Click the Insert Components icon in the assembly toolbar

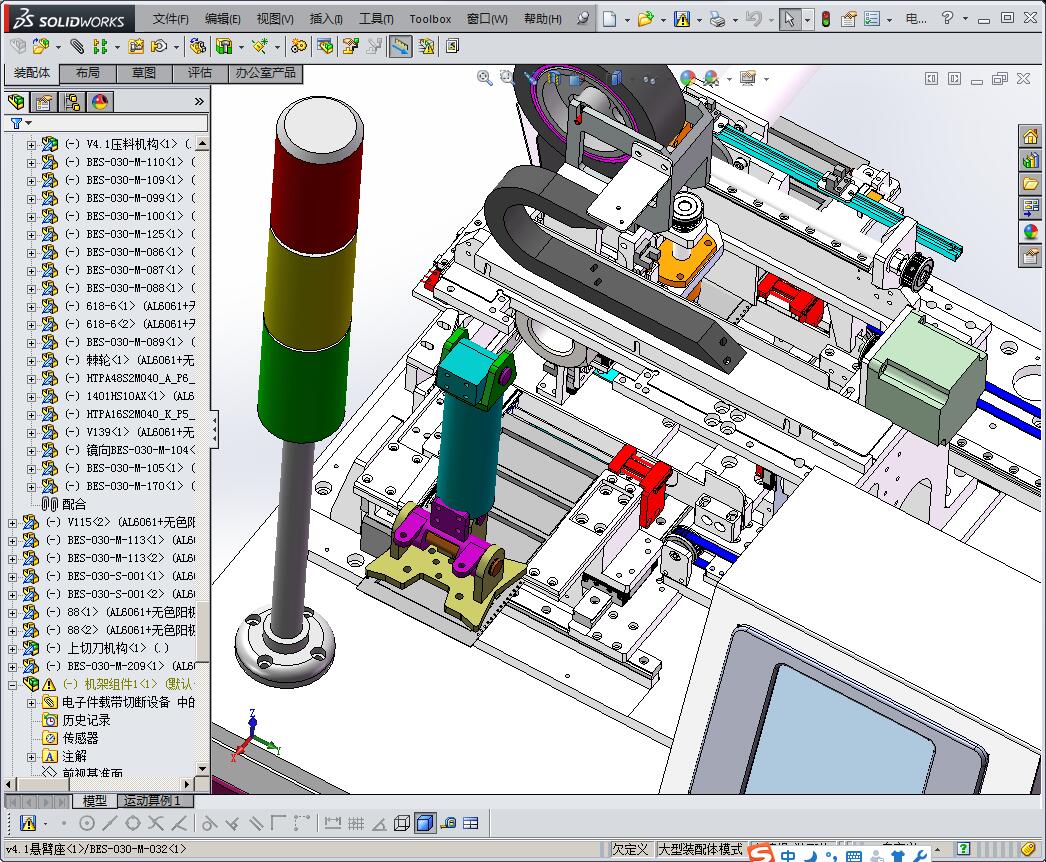[x=41, y=46]
